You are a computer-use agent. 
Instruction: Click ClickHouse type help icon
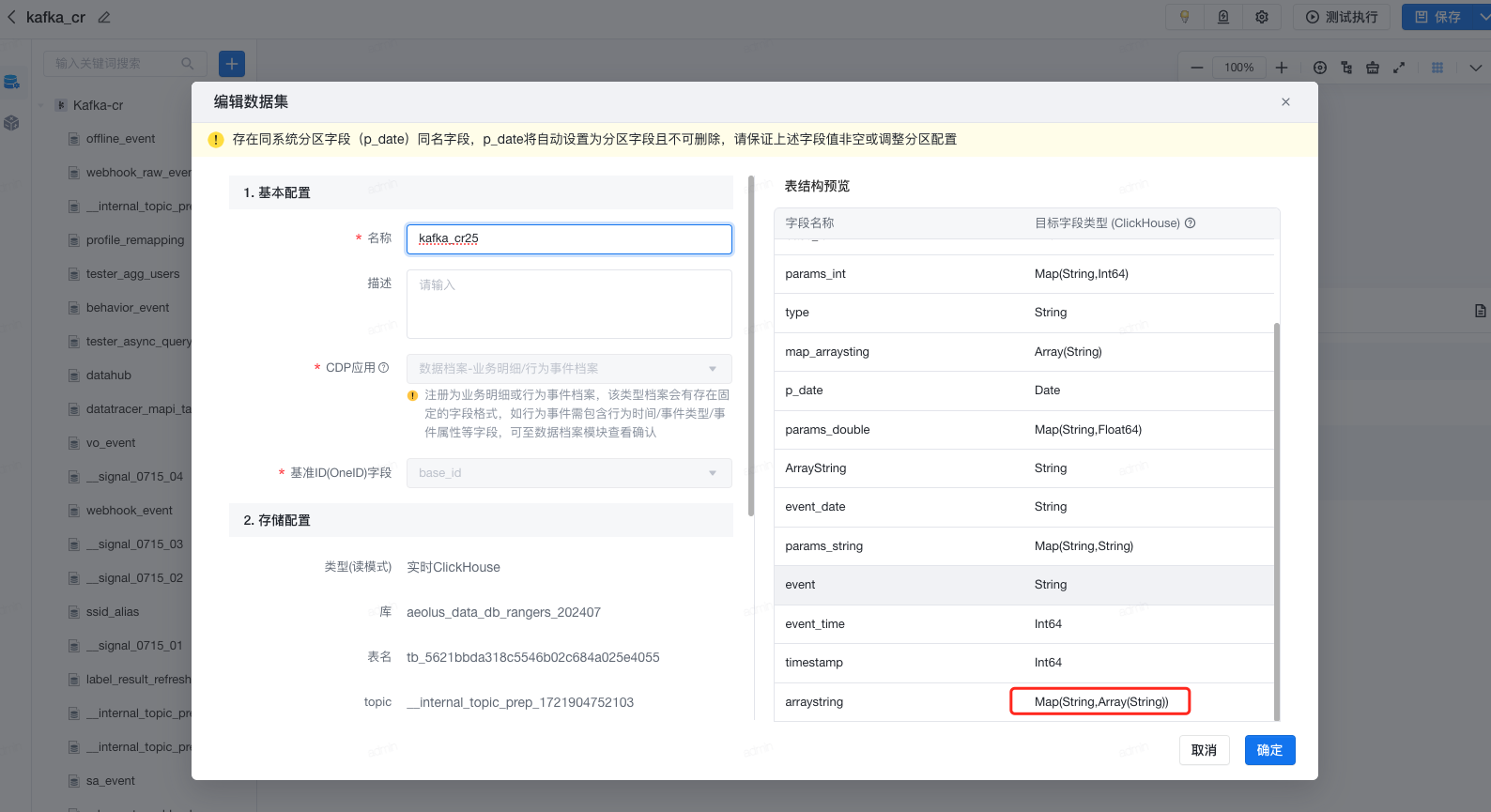1191,223
